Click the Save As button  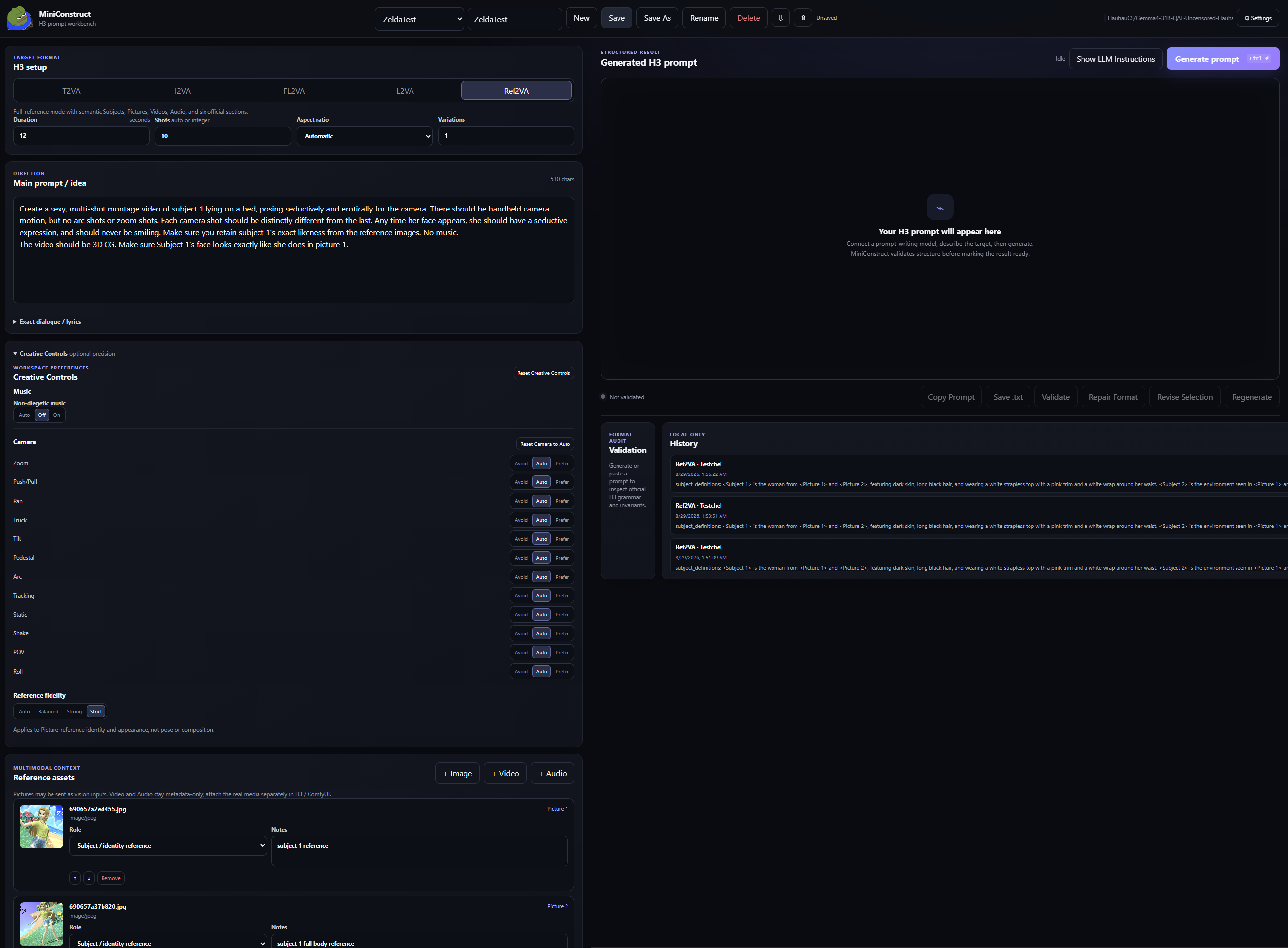tap(658, 18)
